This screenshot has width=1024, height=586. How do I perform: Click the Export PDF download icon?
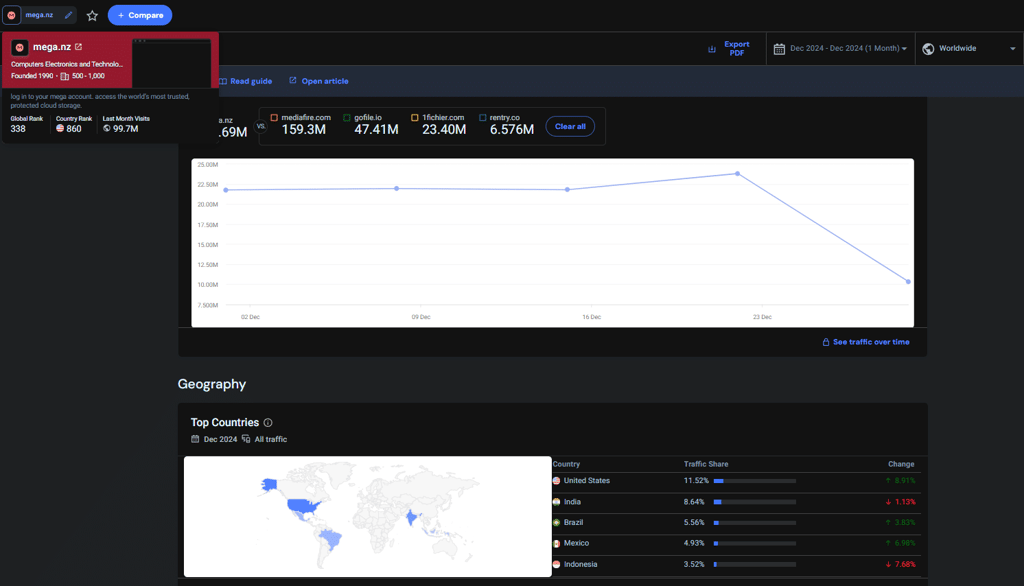pos(712,49)
